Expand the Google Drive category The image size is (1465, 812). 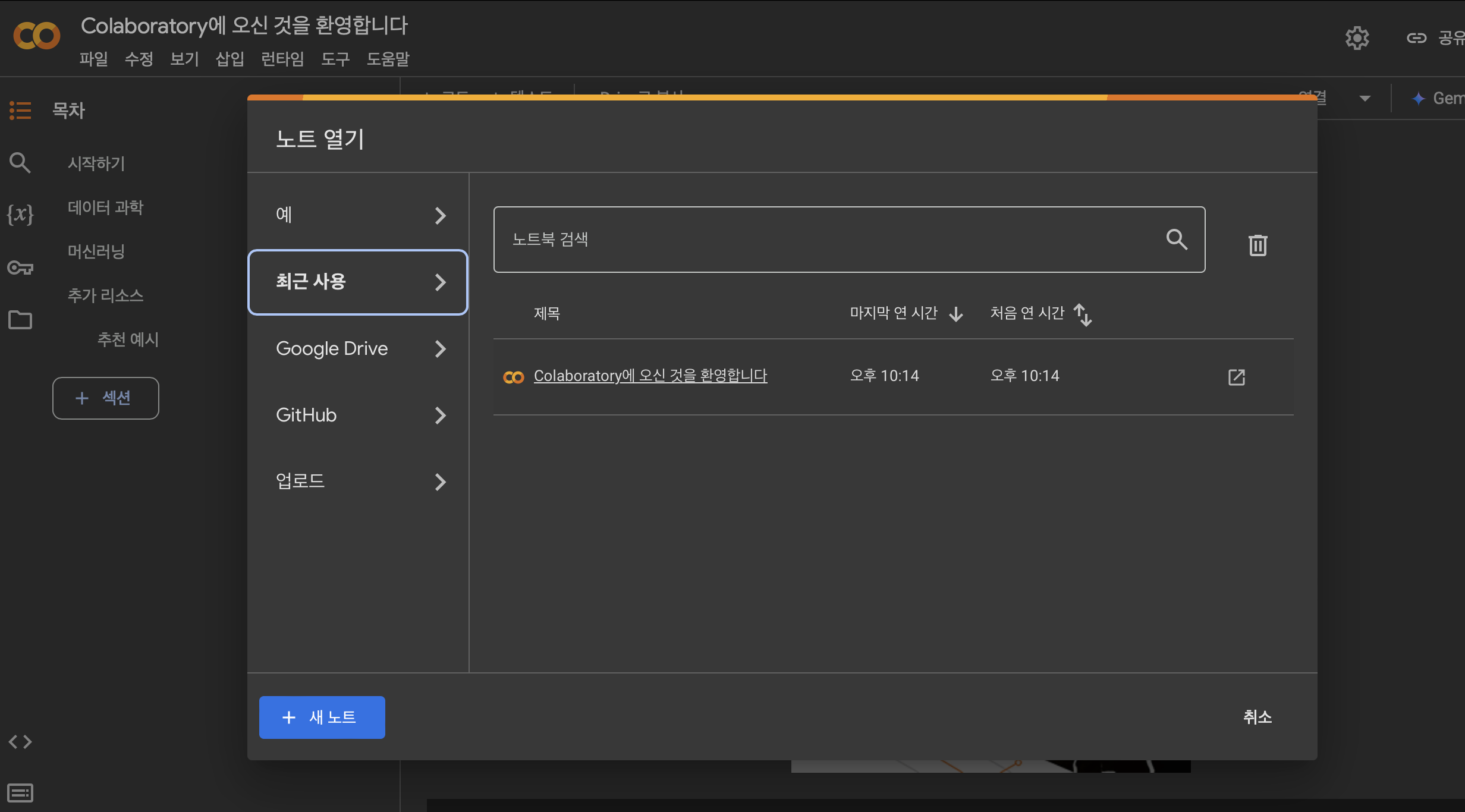(358, 348)
